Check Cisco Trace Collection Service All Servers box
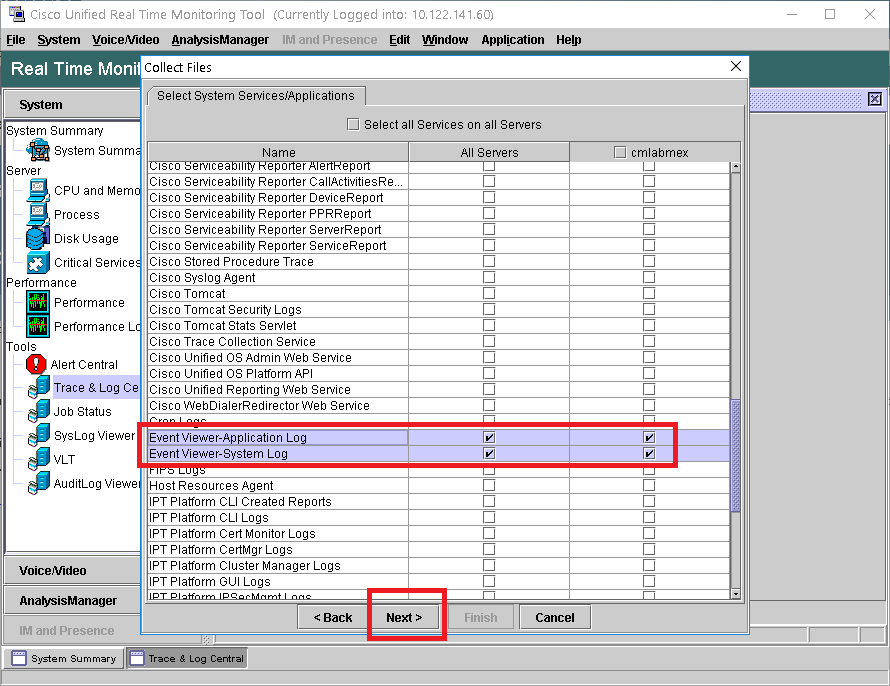890x686 pixels. point(489,341)
